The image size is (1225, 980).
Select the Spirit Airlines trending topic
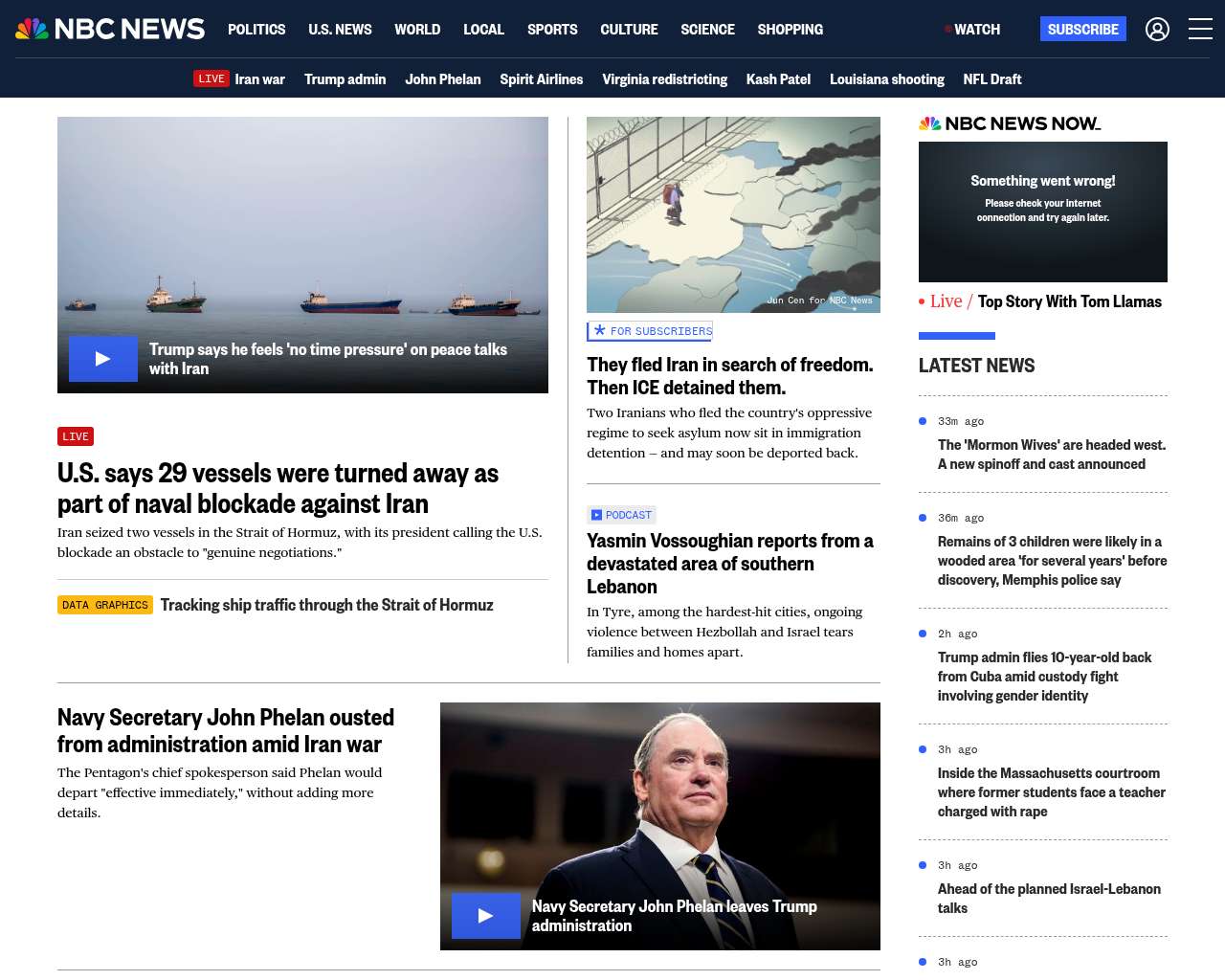(x=541, y=79)
